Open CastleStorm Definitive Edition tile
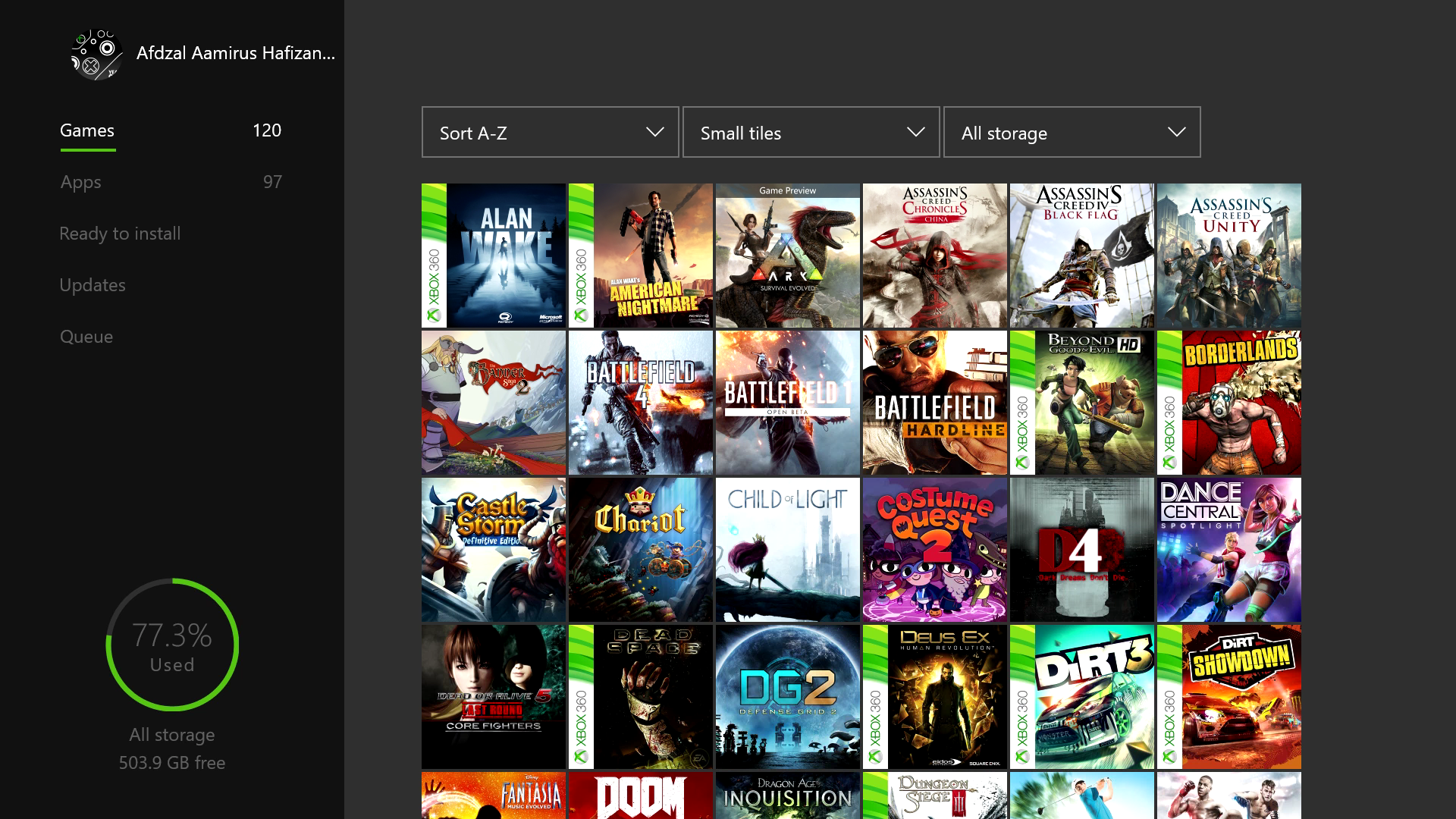 pos(494,550)
